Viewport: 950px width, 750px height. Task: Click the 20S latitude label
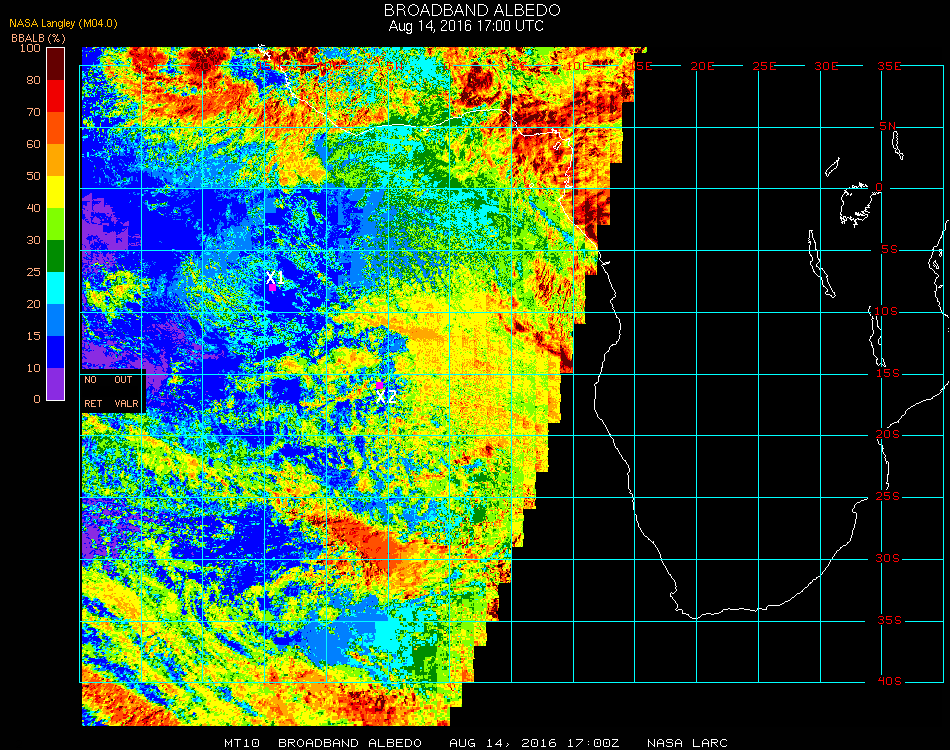tap(888, 435)
